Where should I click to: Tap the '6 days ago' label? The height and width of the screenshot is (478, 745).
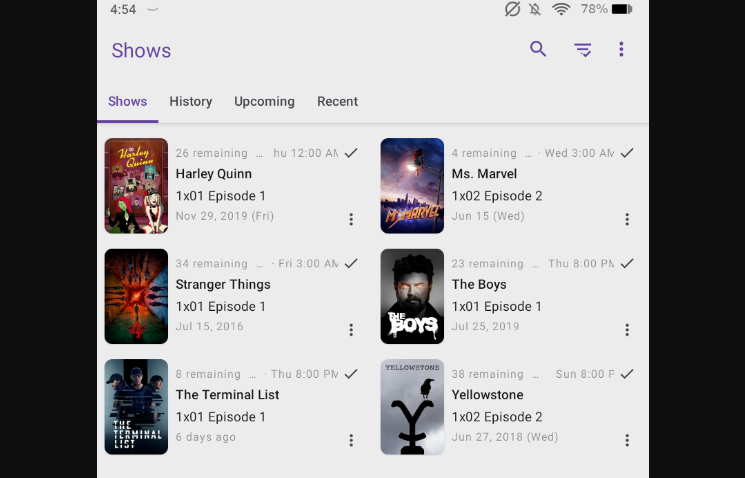click(206, 437)
